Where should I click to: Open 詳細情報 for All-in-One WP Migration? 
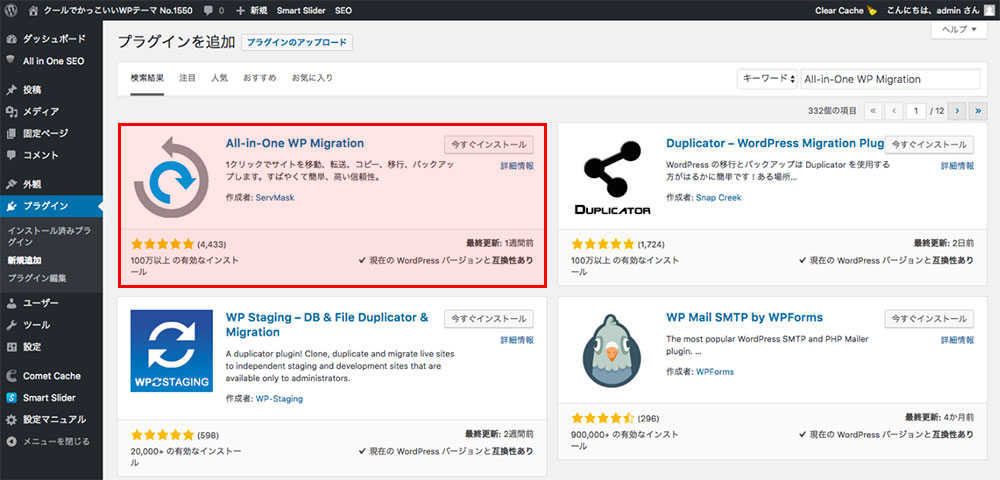click(x=517, y=166)
